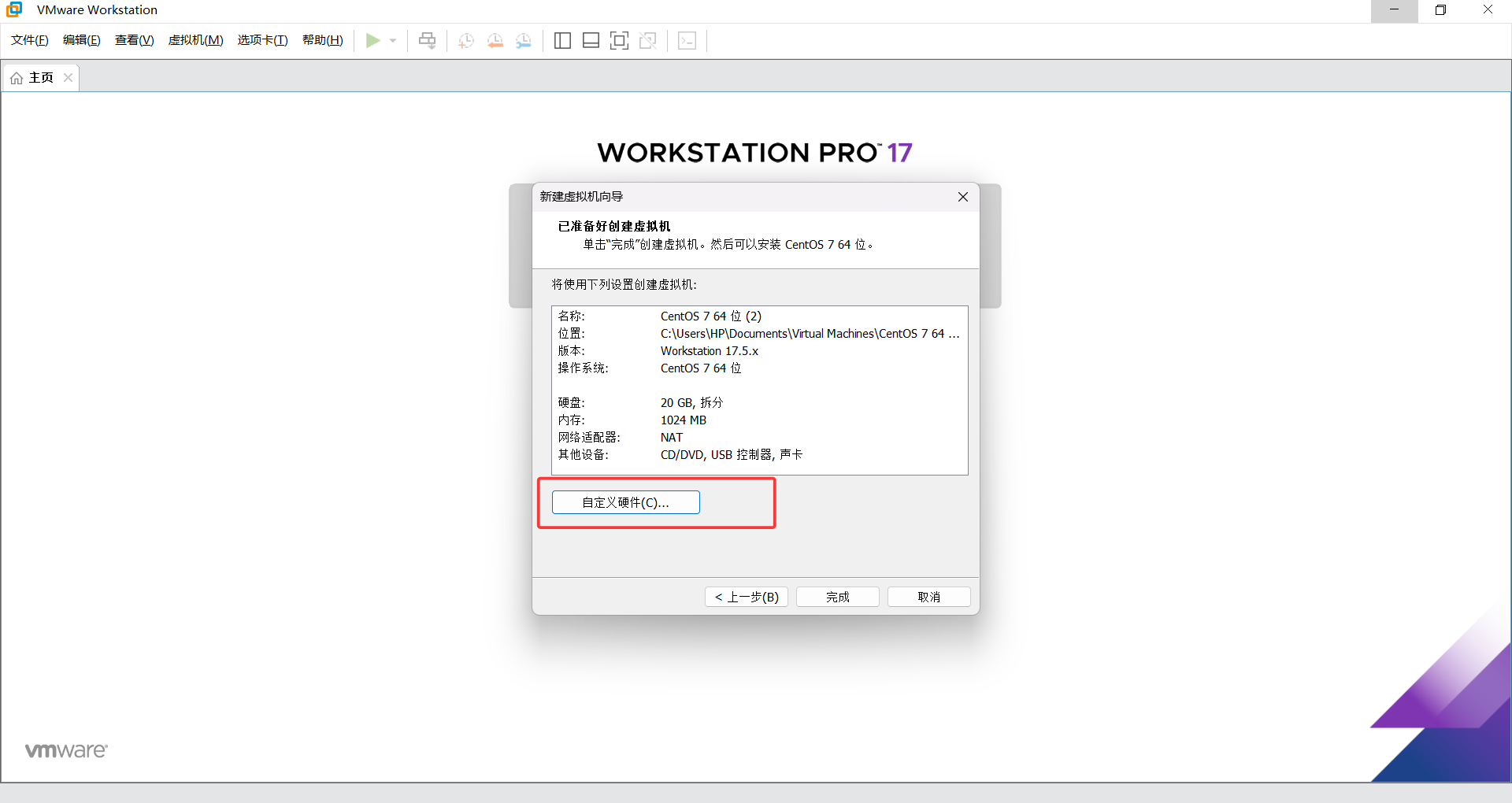Open the 虚拟机(M) menu
Screen dimensions: 1512x803
click(x=196, y=40)
